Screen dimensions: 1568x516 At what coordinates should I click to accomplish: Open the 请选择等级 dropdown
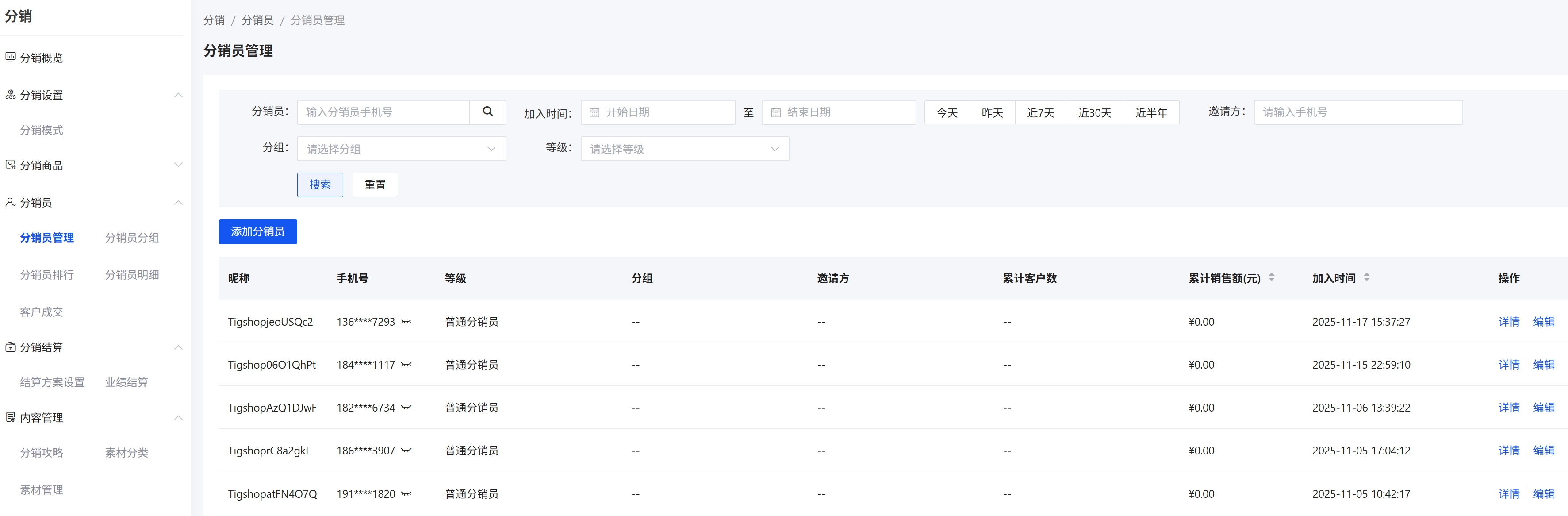(684, 148)
